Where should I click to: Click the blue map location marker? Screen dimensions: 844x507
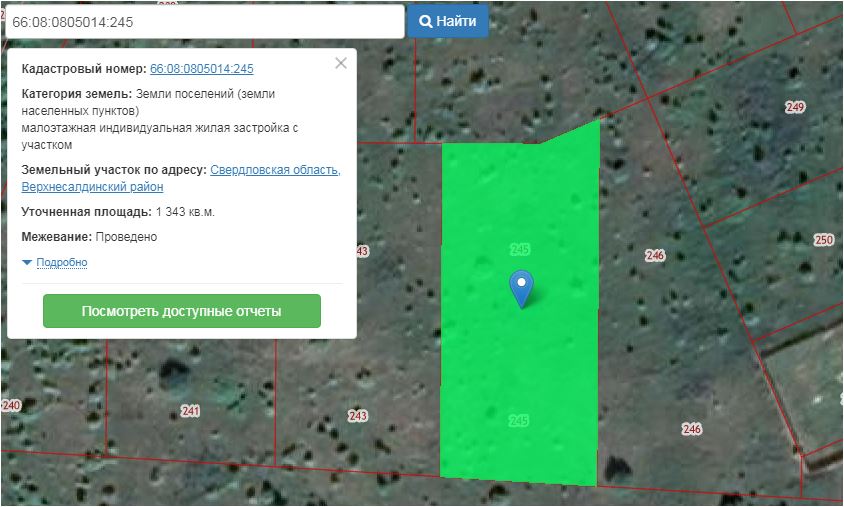click(x=521, y=287)
